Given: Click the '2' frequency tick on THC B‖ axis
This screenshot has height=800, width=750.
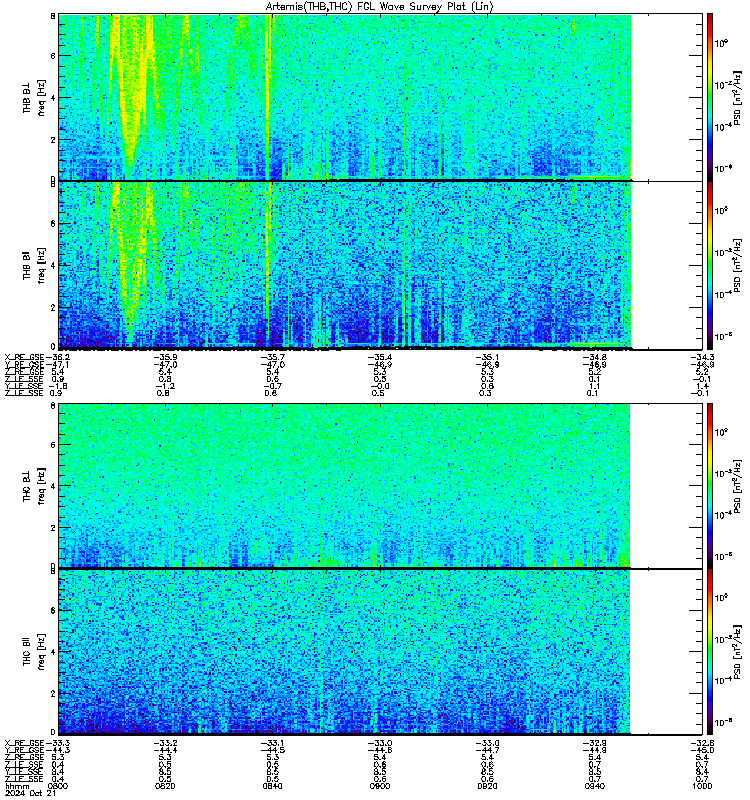Looking at the screenshot, I should 53,693.
